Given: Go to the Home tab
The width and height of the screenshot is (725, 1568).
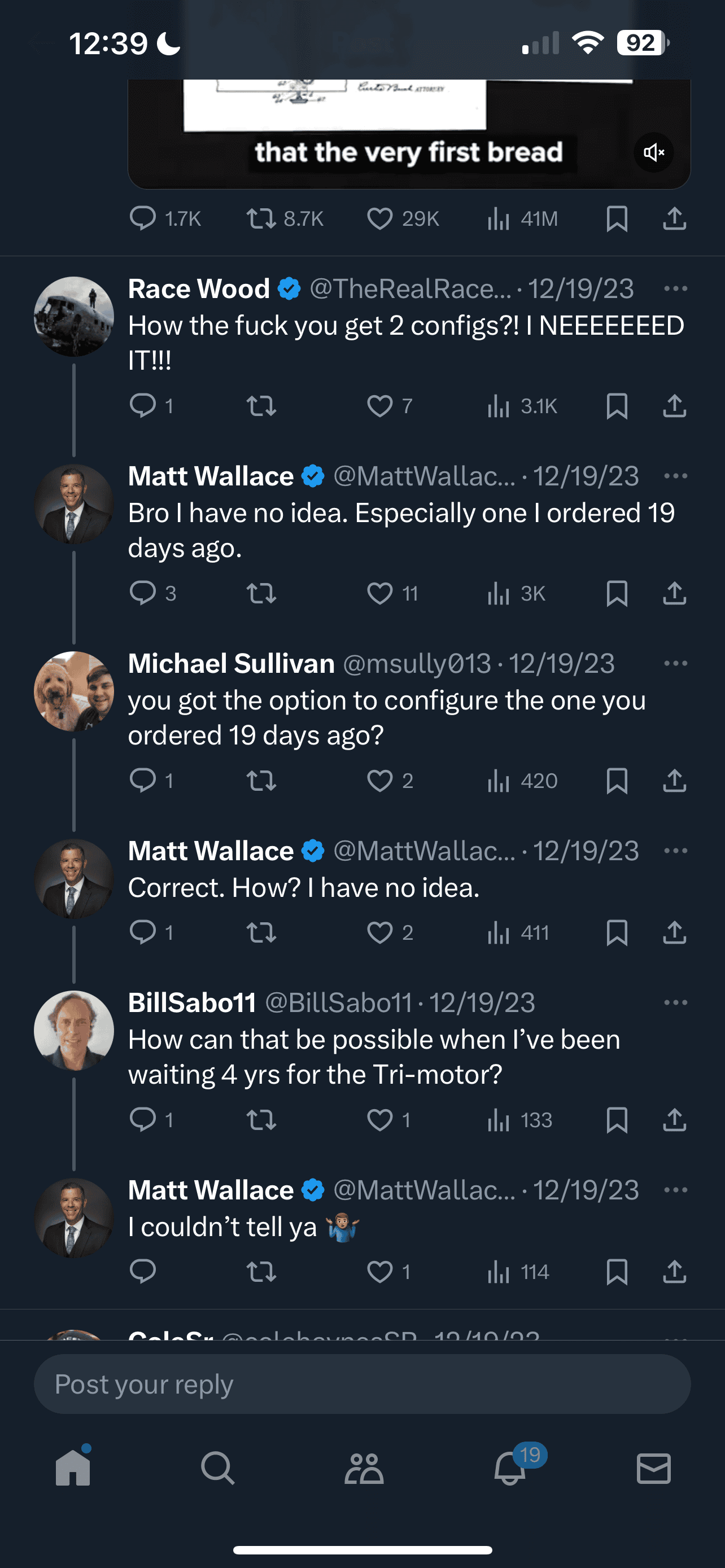Looking at the screenshot, I should (x=73, y=1468).
